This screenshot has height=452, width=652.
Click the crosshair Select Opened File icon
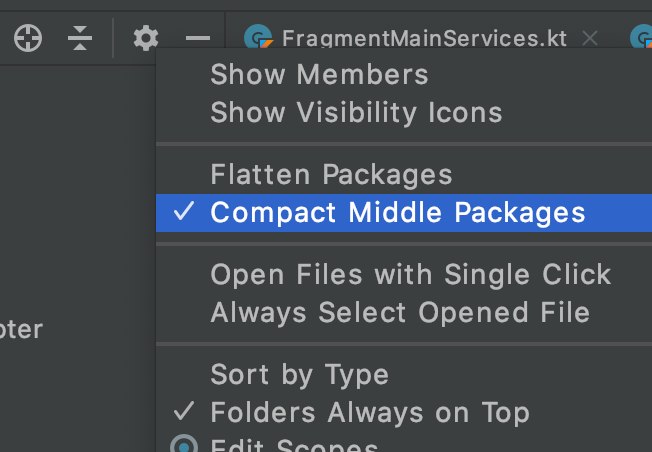coord(28,38)
